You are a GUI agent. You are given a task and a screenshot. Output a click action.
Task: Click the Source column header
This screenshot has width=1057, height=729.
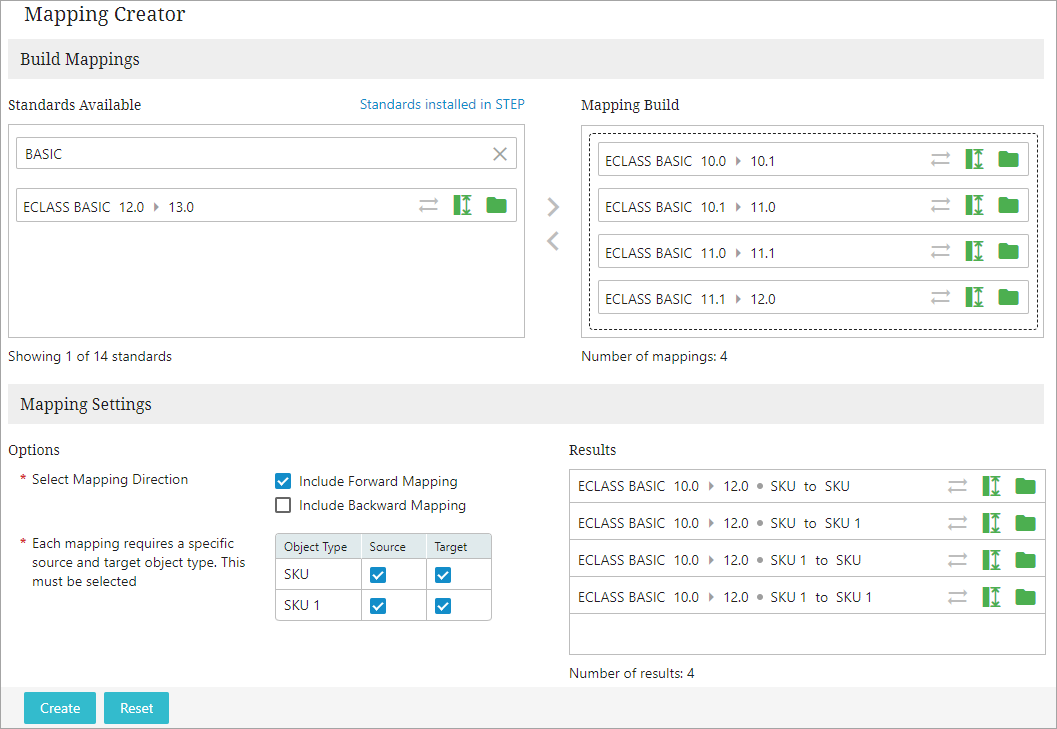click(394, 546)
